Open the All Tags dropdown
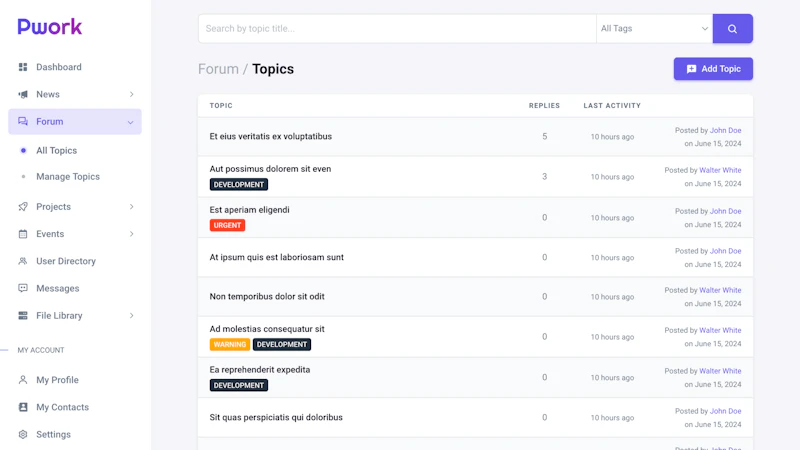The width and height of the screenshot is (800, 450). [654, 29]
